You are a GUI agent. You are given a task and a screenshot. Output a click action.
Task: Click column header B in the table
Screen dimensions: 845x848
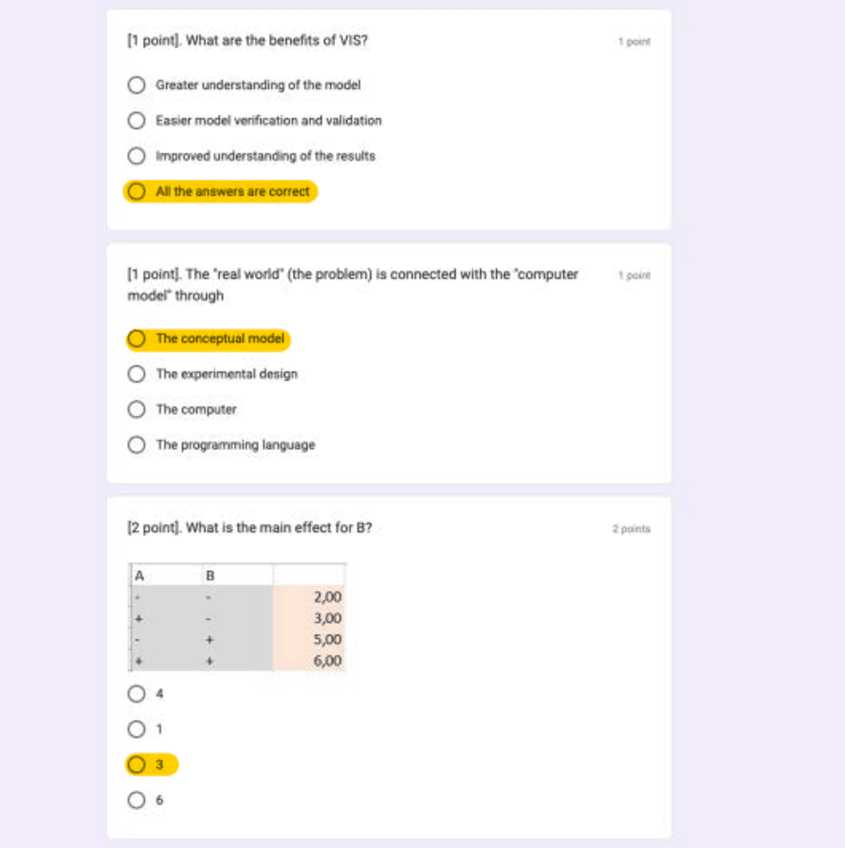click(210, 575)
